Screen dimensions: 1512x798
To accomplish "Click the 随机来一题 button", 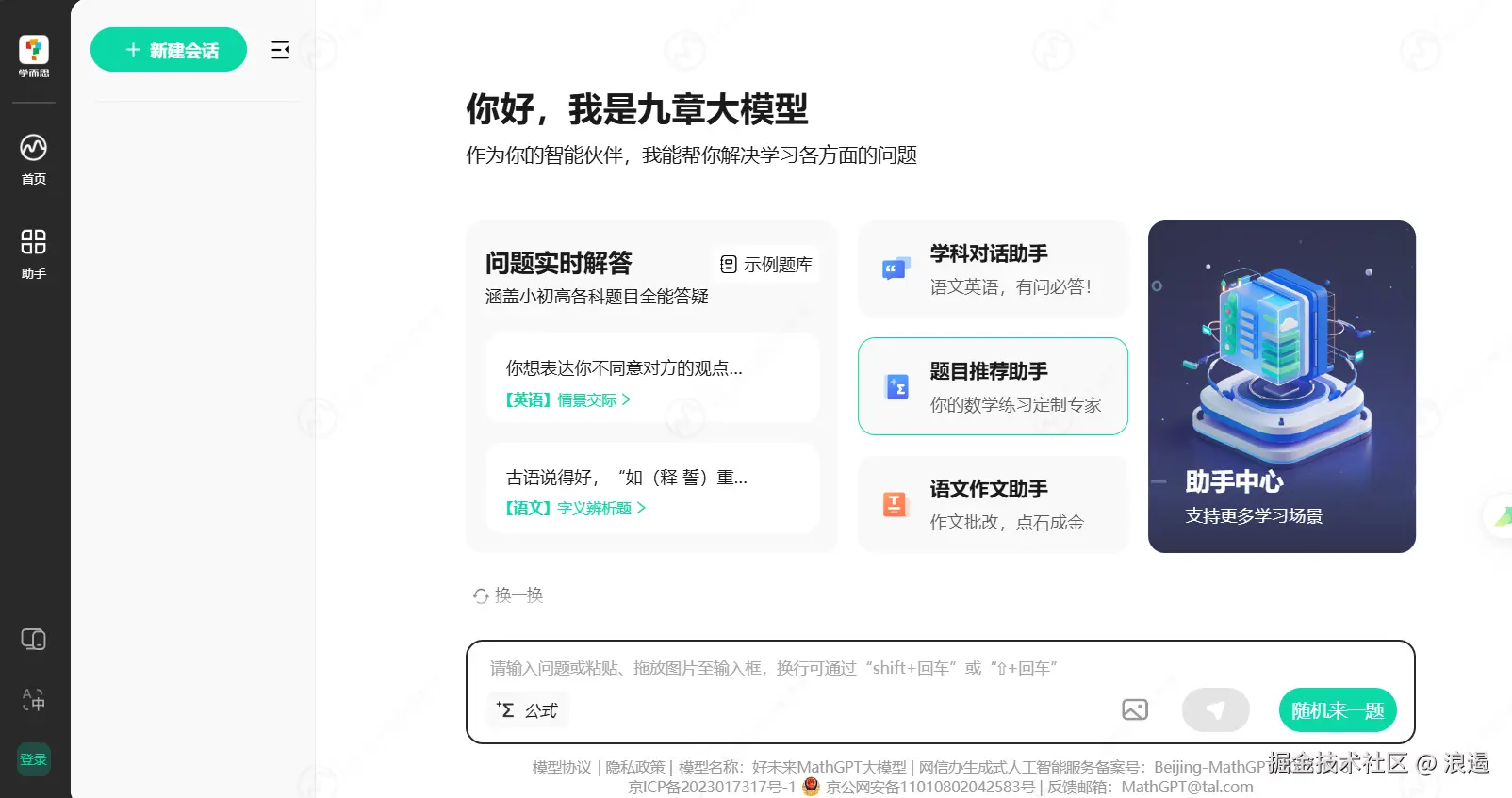I will coord(1338,710).
